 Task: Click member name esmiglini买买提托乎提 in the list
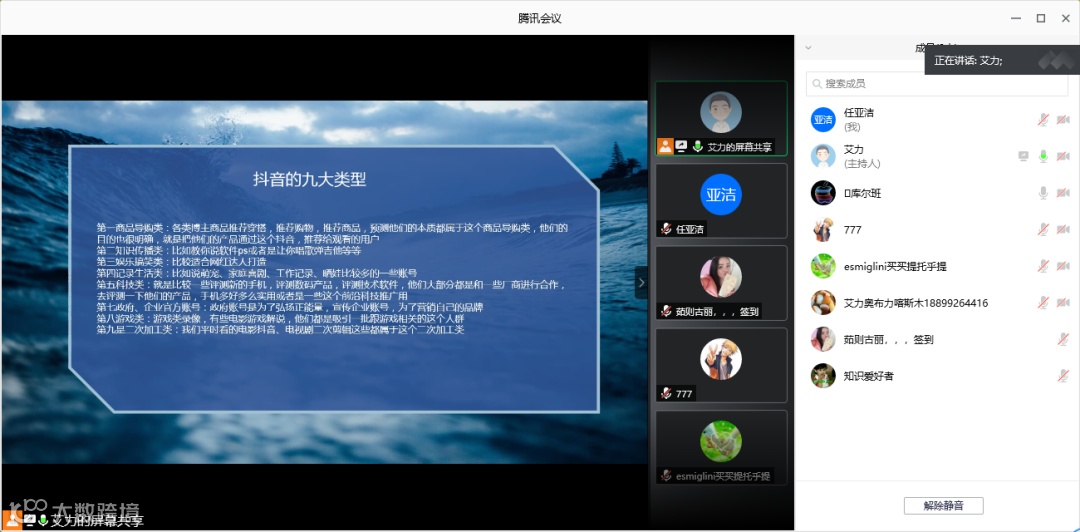[x=895, y=267]
